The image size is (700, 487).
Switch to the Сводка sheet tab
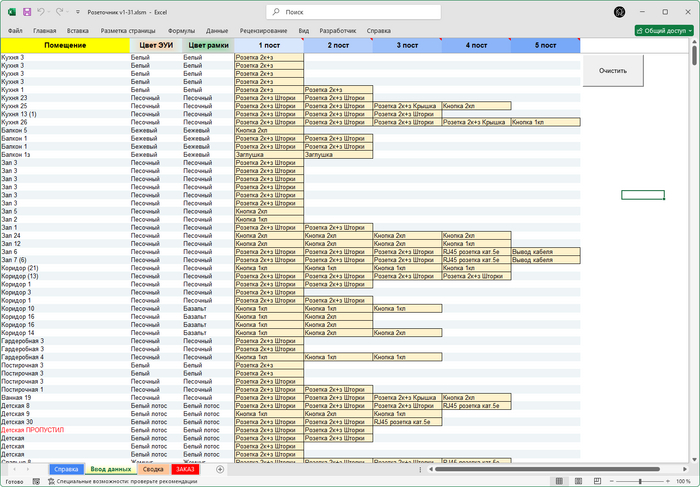point(152,469)
